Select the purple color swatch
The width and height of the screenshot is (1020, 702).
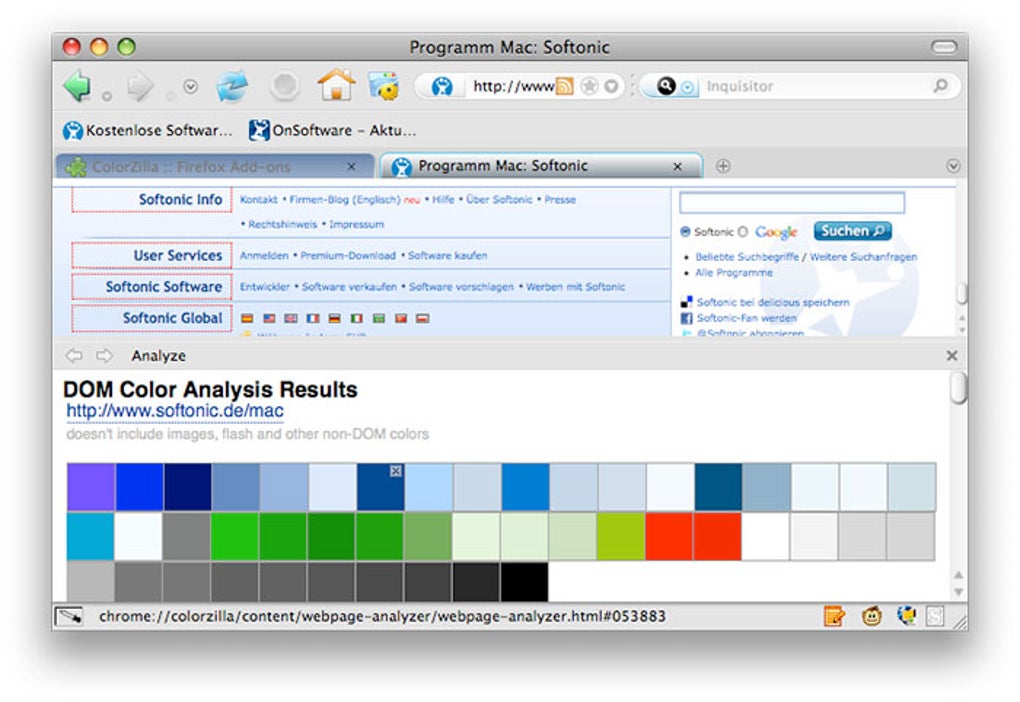(x=91, y=487)
